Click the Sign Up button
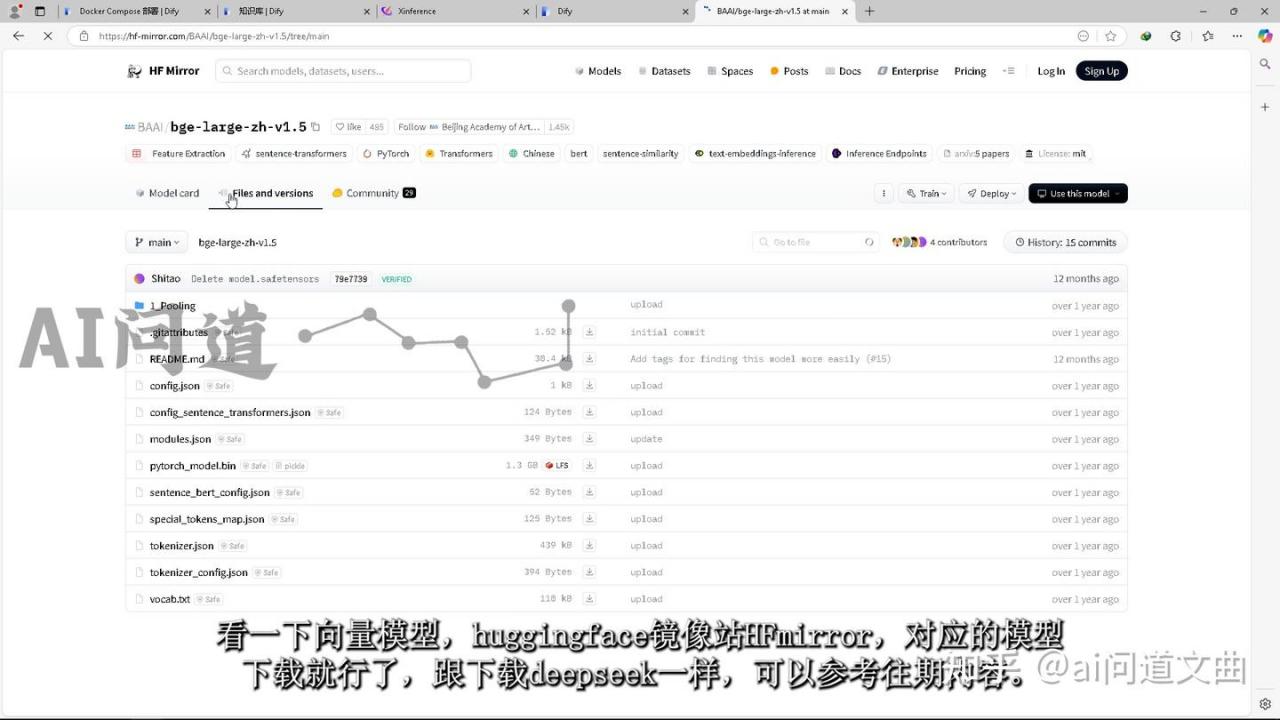The image size is (1280, 720). 1101,71
